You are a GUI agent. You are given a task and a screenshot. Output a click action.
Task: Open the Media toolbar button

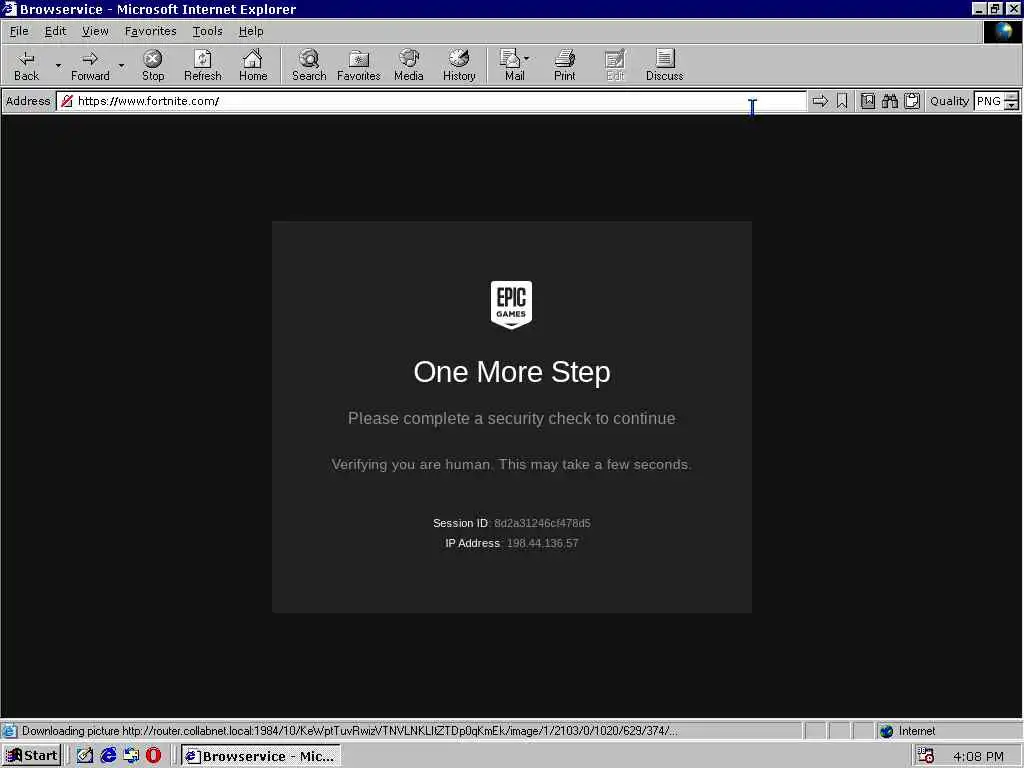[x=409, y=65]
